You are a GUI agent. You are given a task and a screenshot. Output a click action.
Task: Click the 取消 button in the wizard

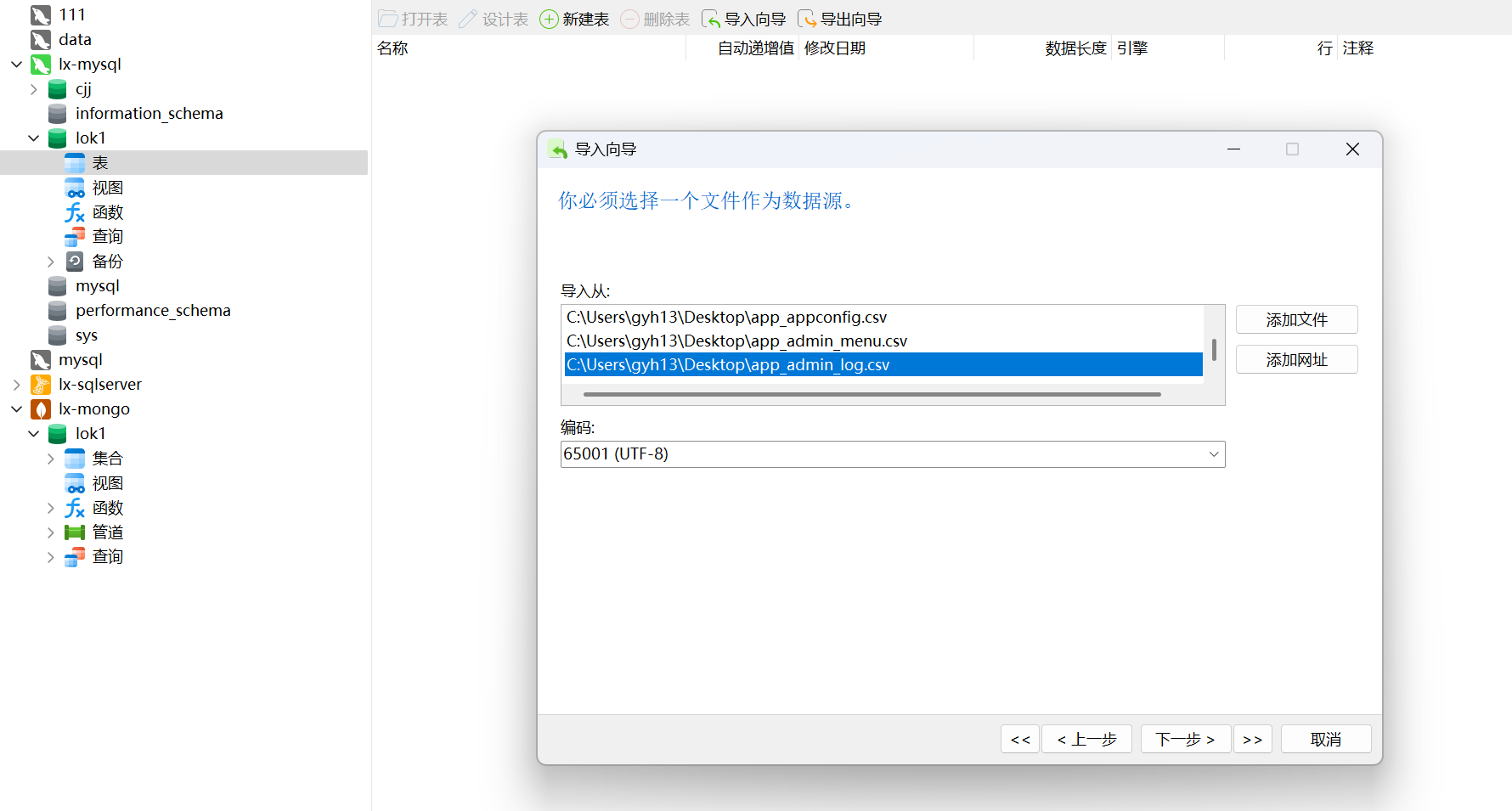(1325, 740)
